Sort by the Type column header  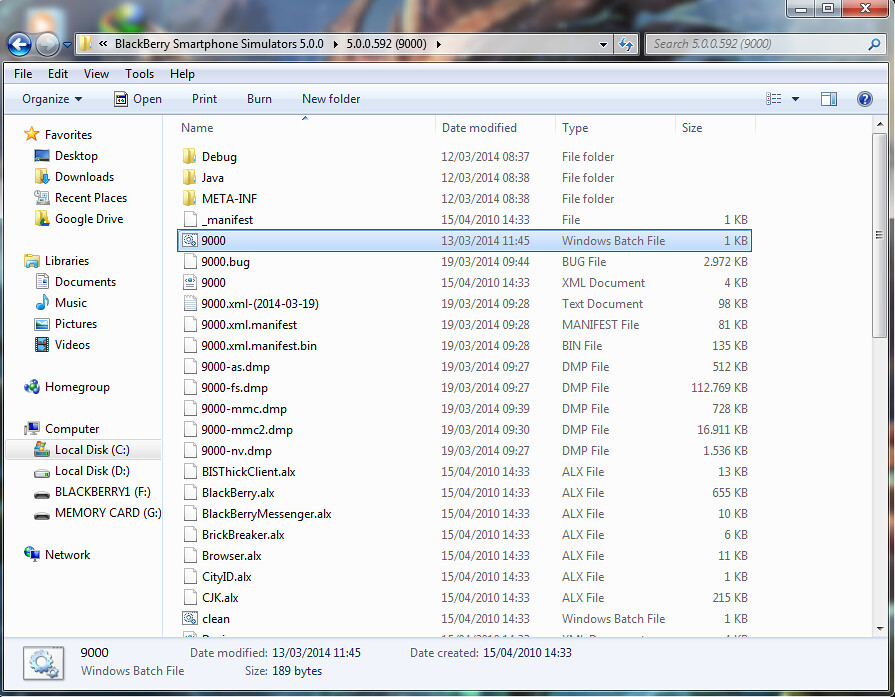[x=575, y=128]
